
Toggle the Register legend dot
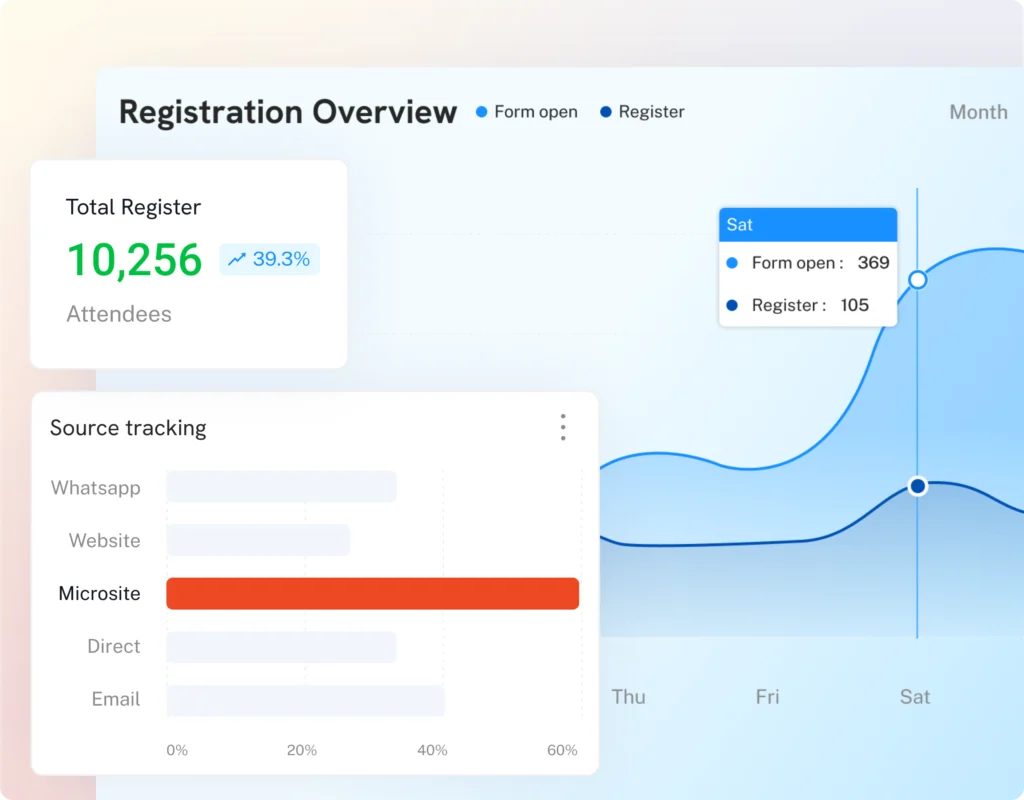point(605,112)
